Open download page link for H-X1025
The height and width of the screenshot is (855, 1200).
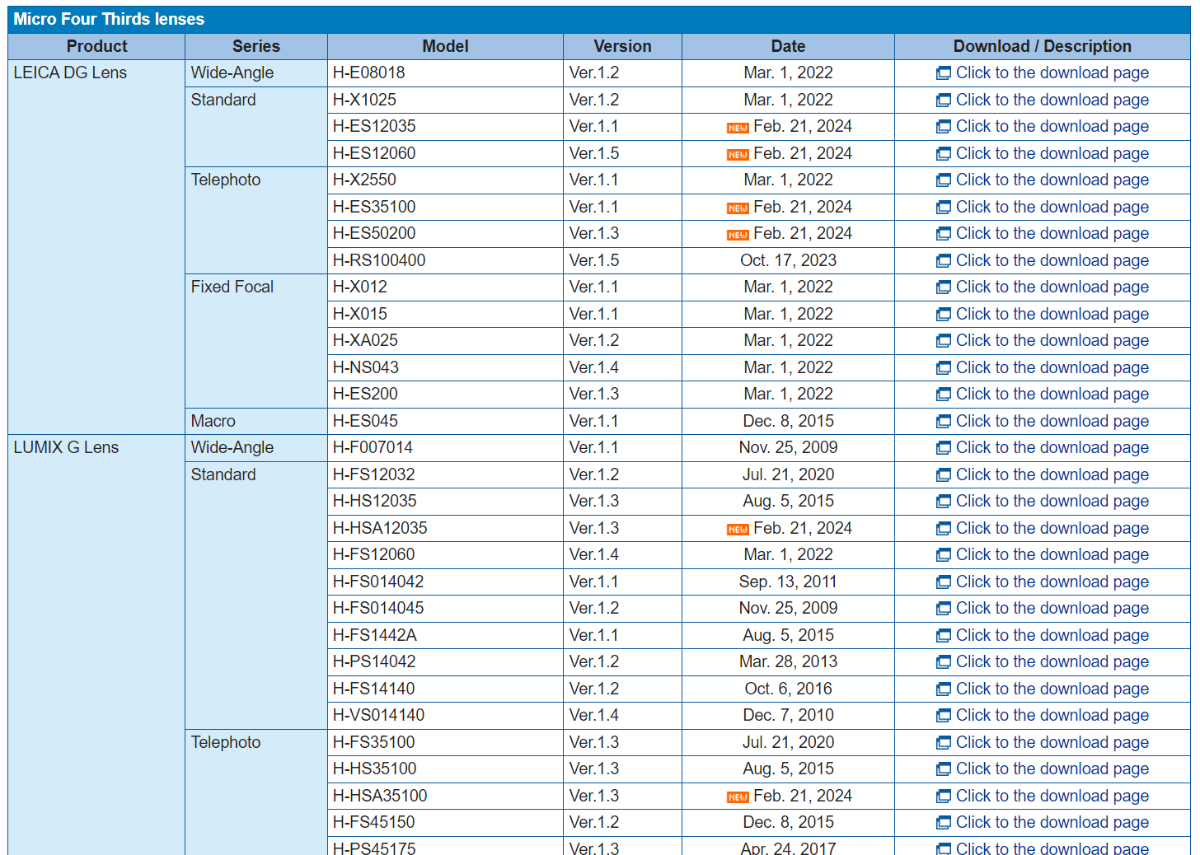(1052, 100)
